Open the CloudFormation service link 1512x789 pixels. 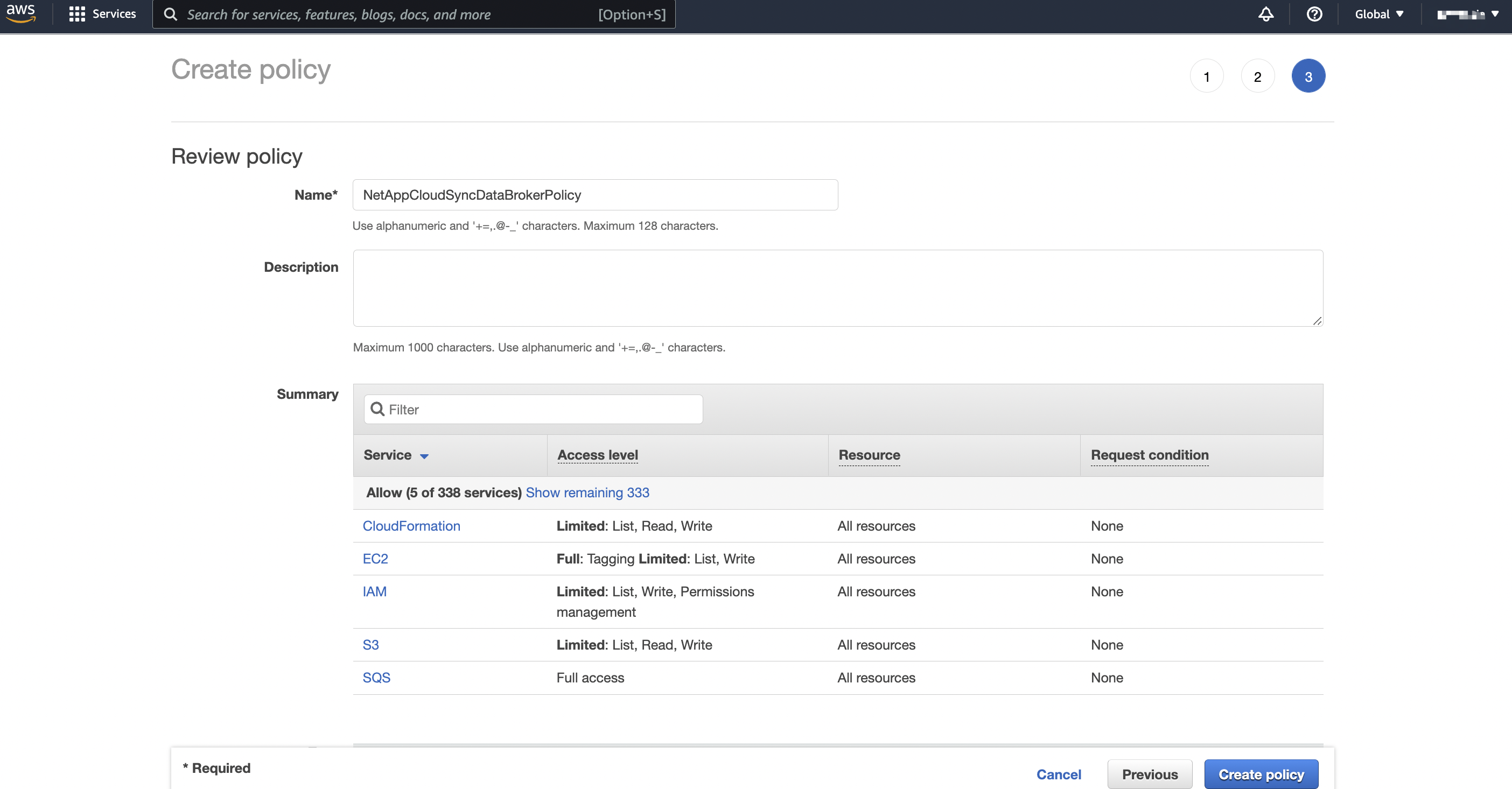[411, 526]
